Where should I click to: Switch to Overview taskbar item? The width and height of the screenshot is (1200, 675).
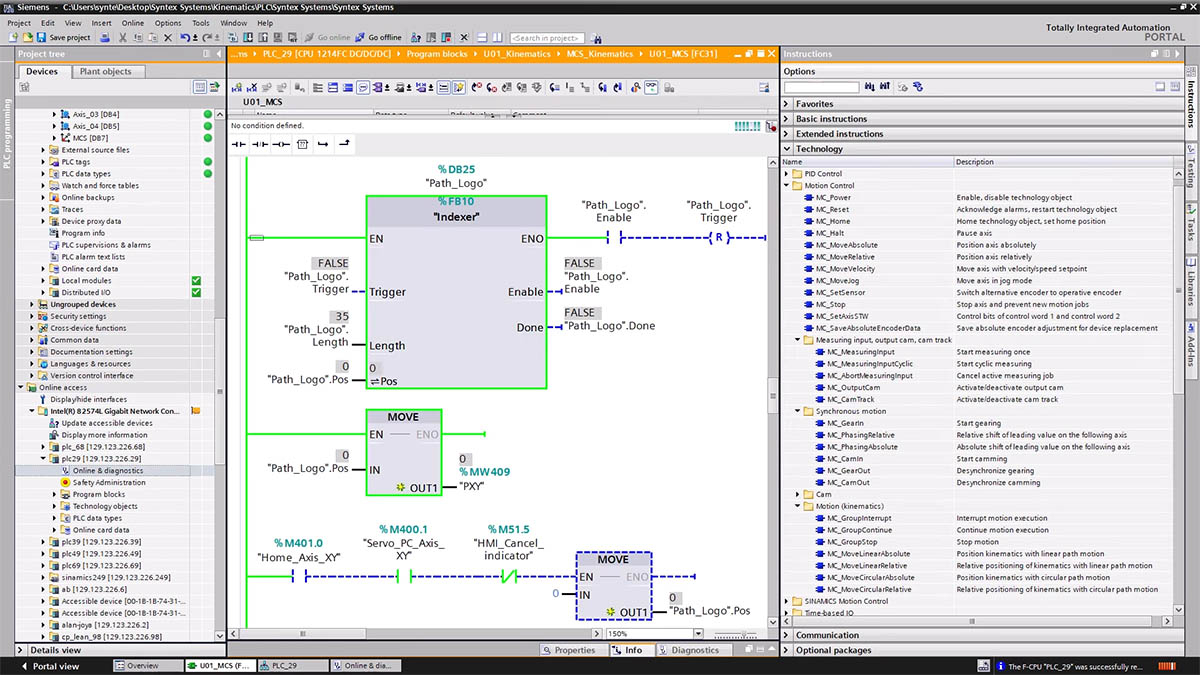(147, 665)
